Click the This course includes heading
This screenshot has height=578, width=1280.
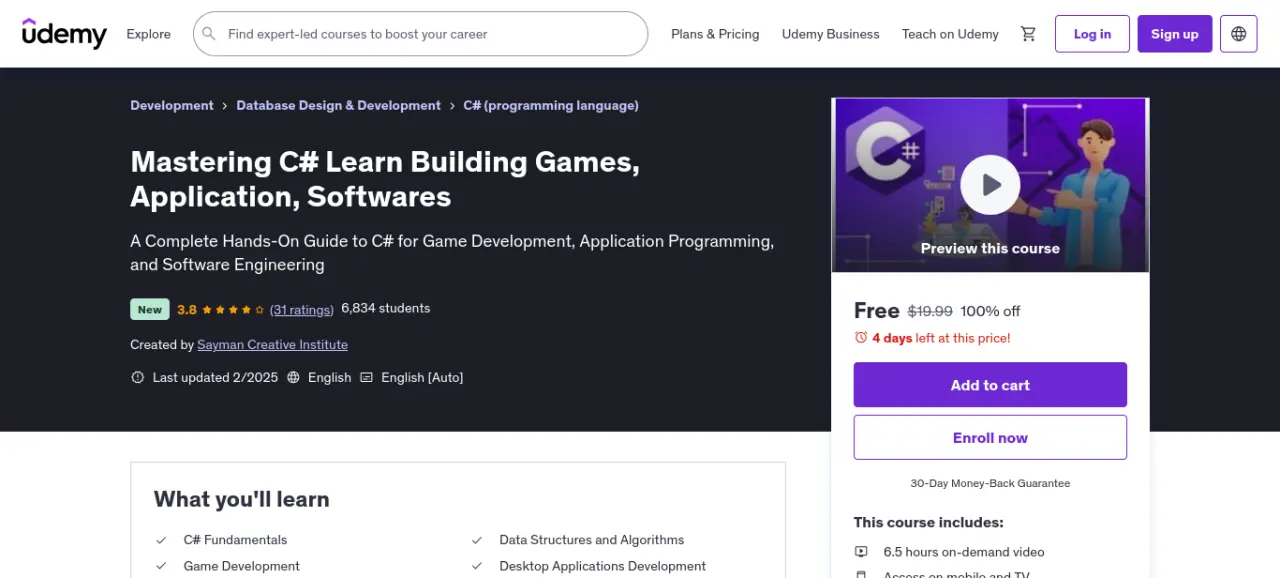(x=928, y=522)
